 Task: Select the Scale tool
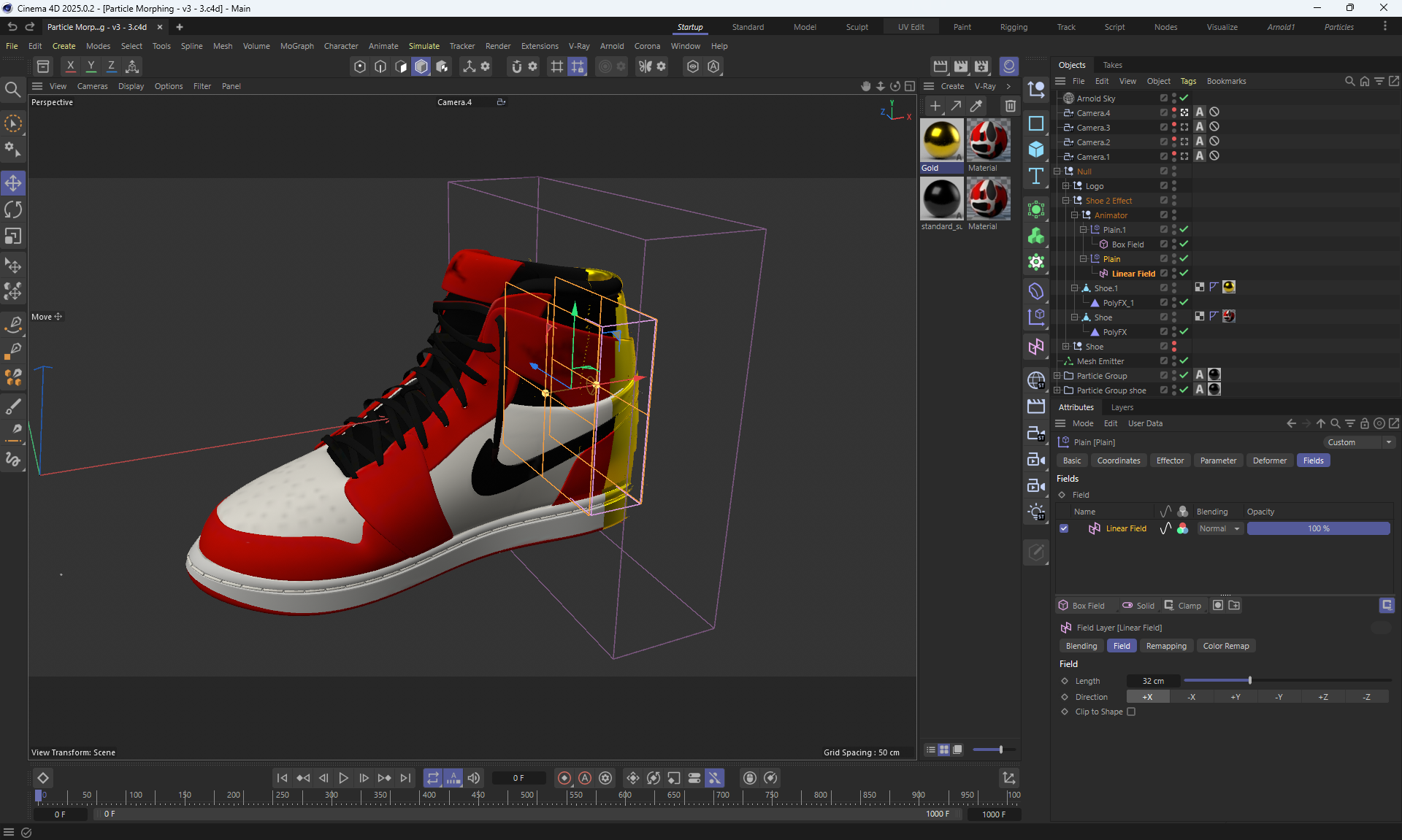click(13, 236)
